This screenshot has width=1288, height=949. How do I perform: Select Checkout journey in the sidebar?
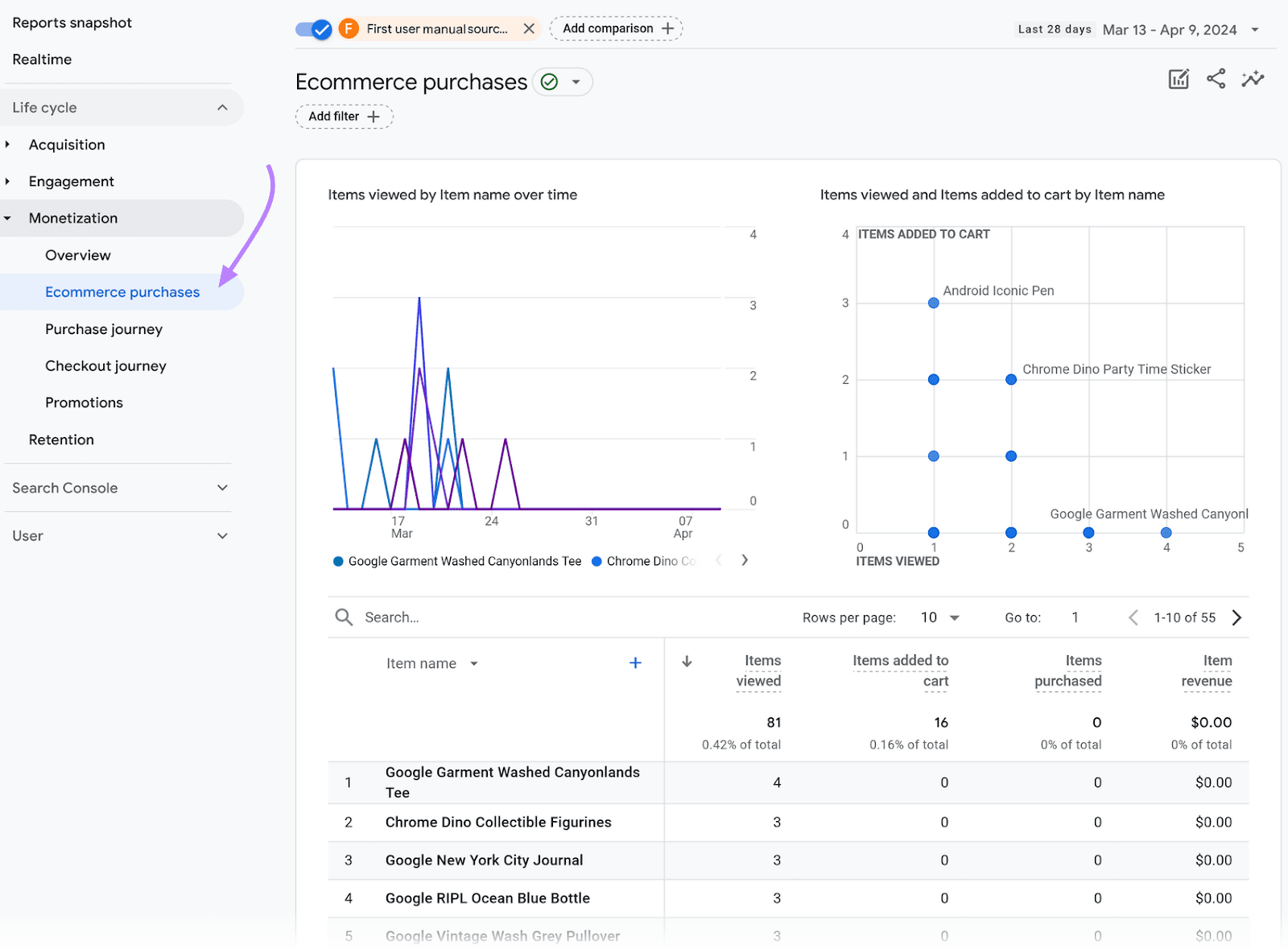105,366
